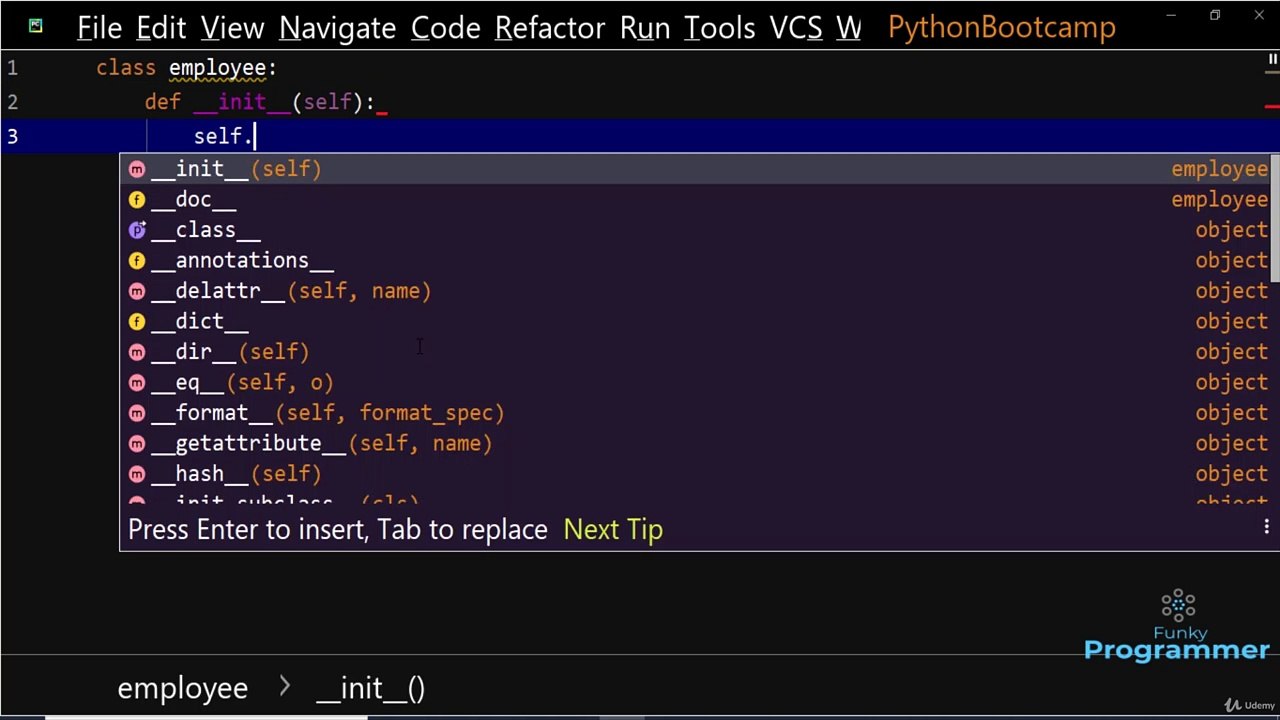Click the pause indicator above editor scrollbar

point(1272,61)
